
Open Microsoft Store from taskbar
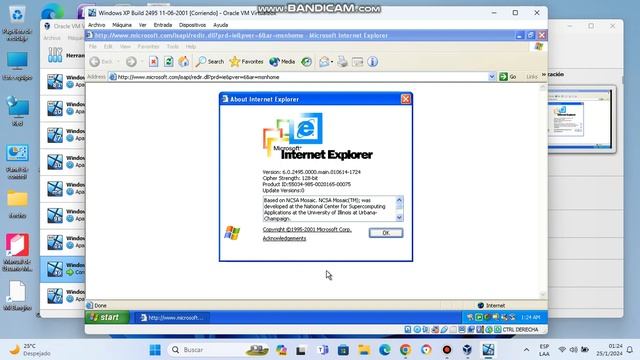[343, 350]
